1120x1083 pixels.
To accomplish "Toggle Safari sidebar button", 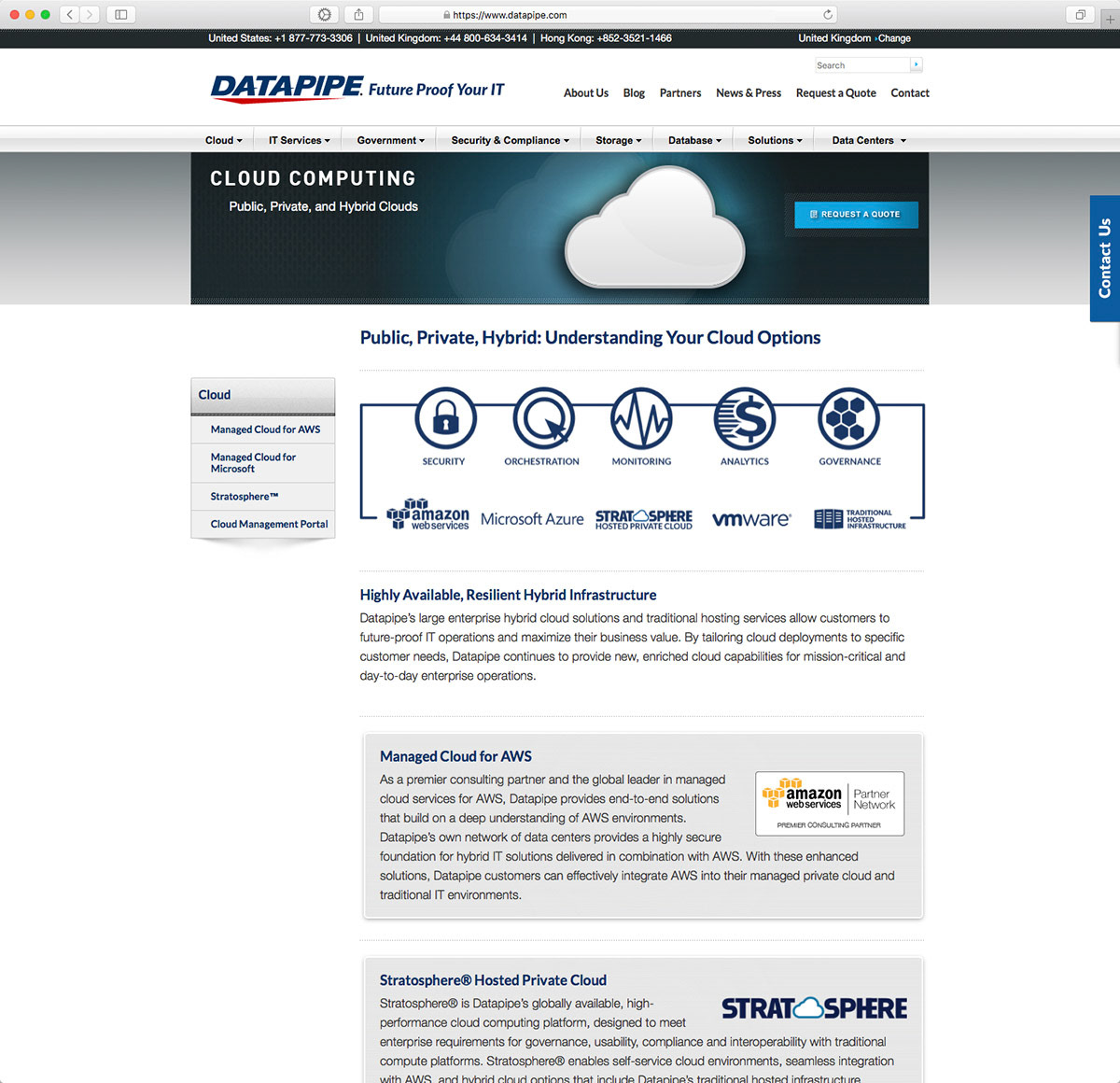I will pyautogui.click(x=121, y=15).
